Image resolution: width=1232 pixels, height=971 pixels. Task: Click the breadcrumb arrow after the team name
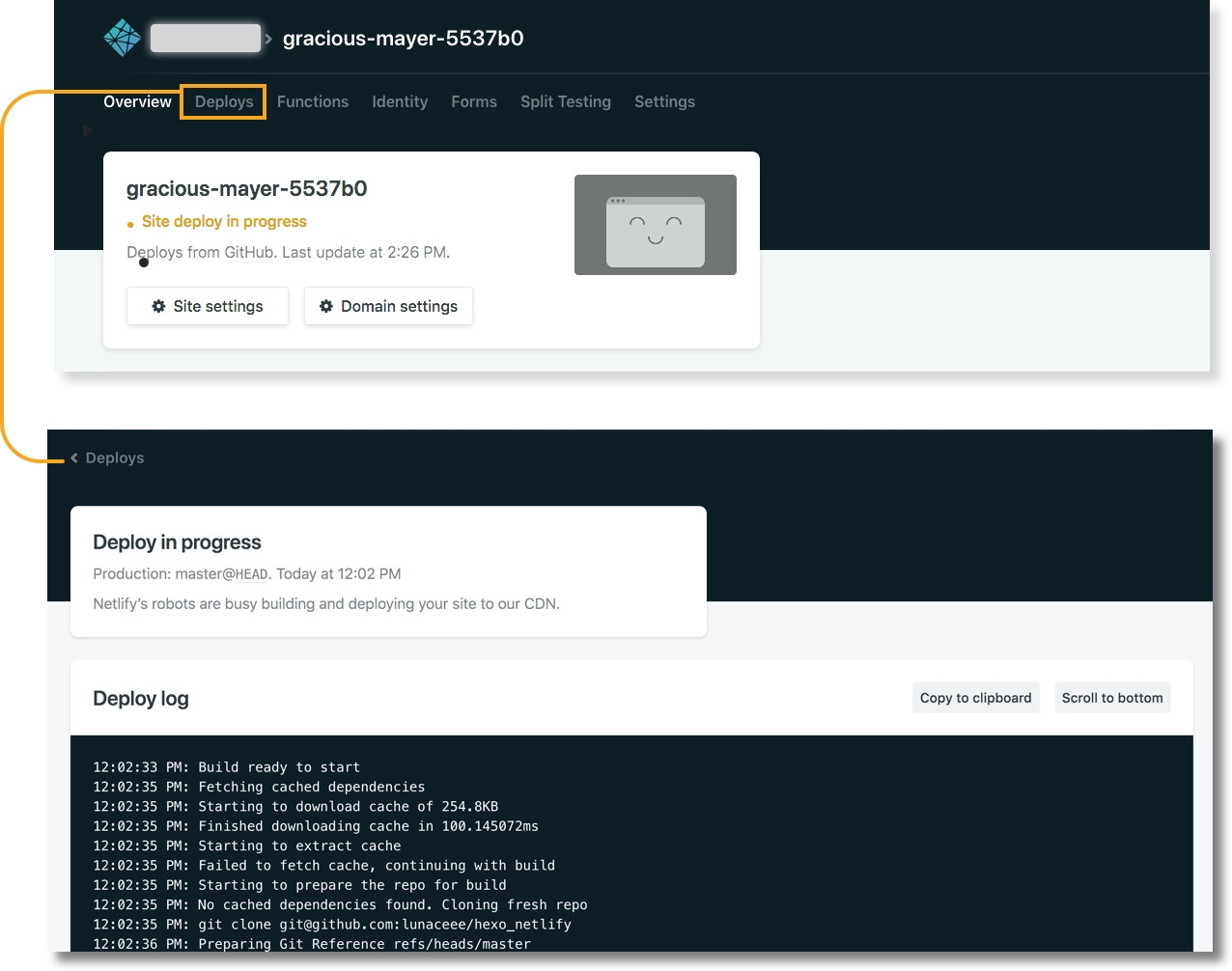(x=266, y=38)
